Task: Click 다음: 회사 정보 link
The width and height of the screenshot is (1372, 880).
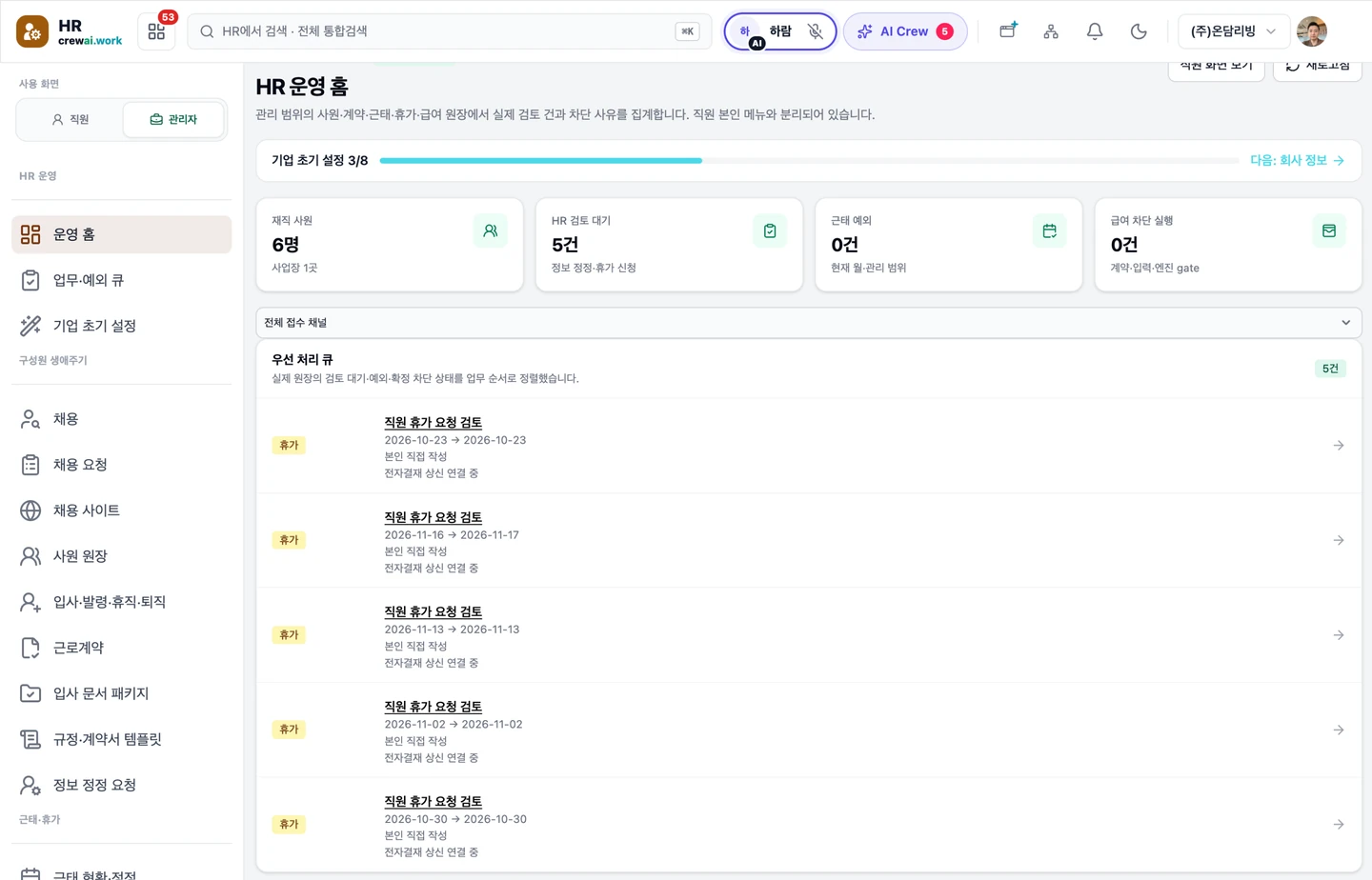Action: pos(1297,161)
